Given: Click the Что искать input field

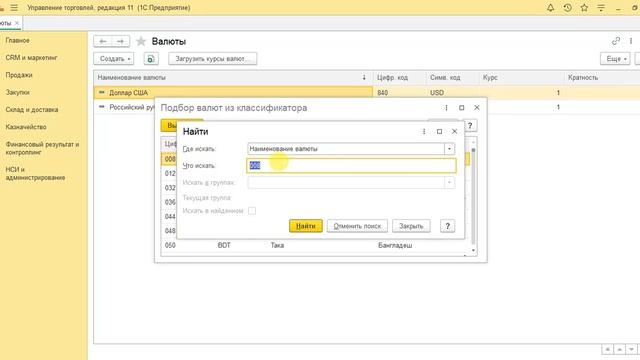Looking at the screenshot, I should [x=351, y=166].
